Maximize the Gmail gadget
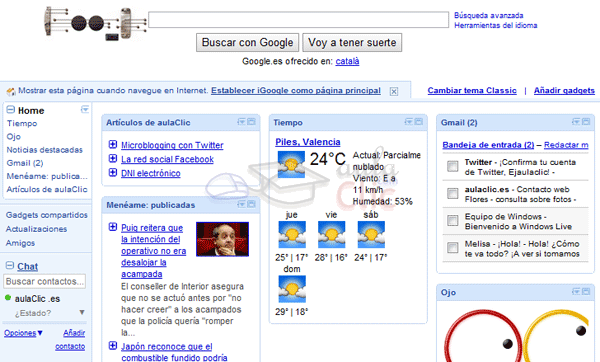The height and width of the screenshot is (362, 600). (586, 122)
